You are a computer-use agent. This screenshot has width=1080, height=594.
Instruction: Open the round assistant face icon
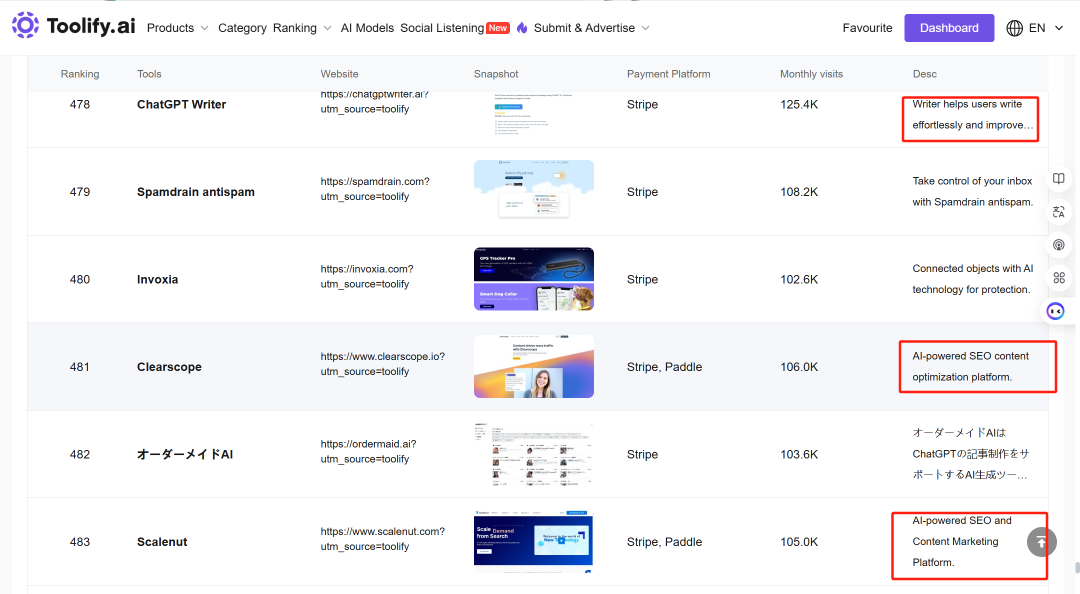point(1055,311)
